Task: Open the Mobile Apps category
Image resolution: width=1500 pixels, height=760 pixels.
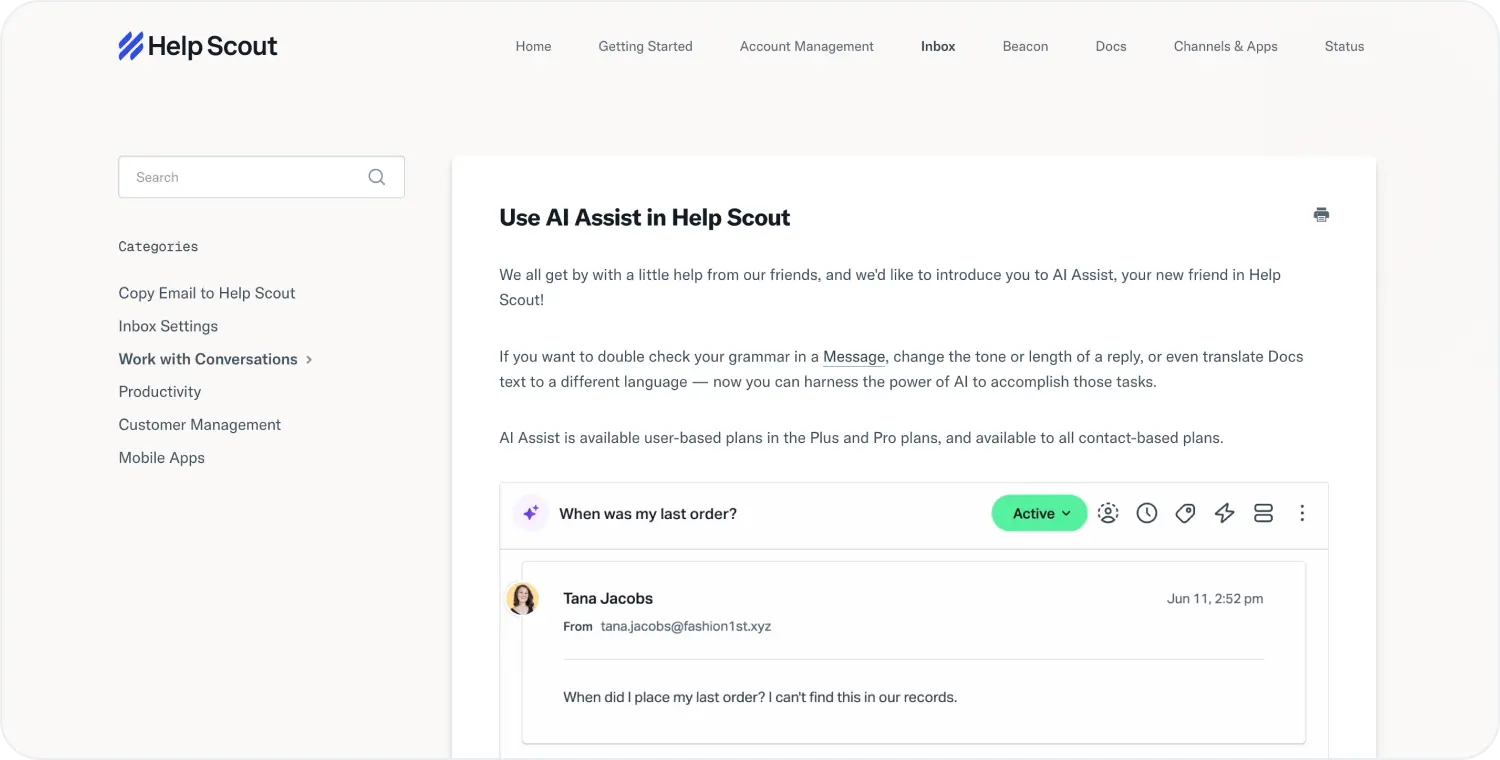Action: [162, 457]
